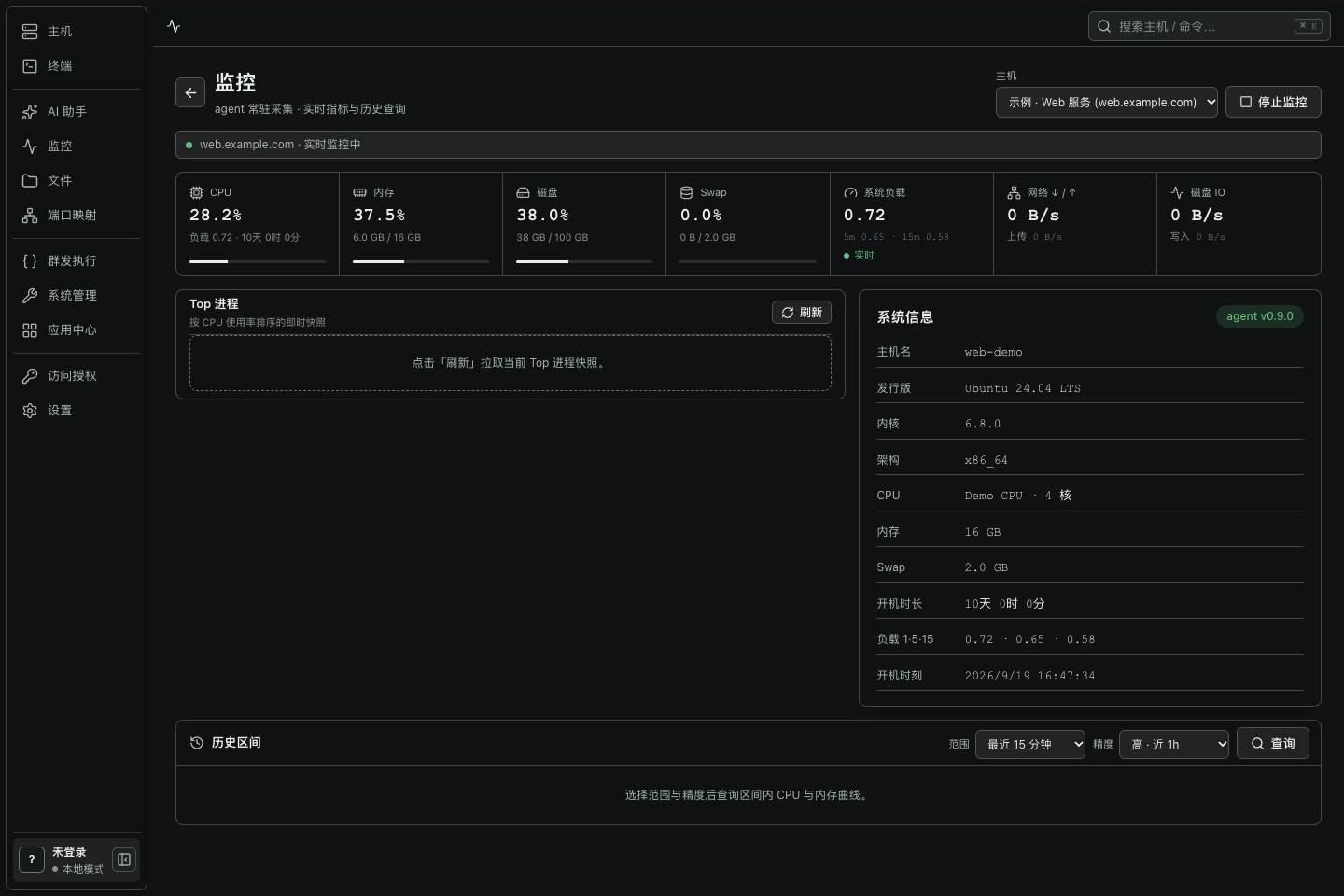Viewport: 1344px width, 896px height.
Task: Open 应用中心 in the sidebar
Action: point(77,330)
